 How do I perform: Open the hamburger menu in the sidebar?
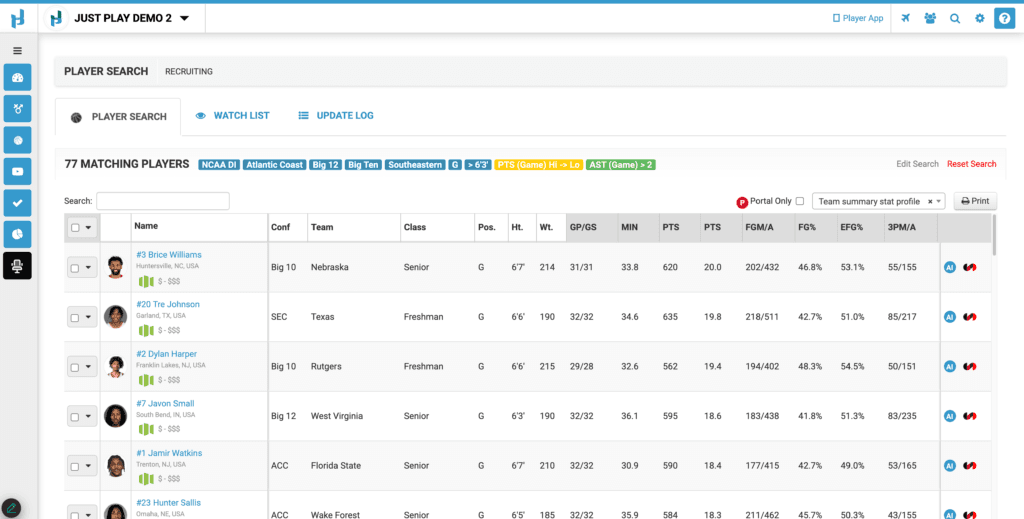coord(18,50)
